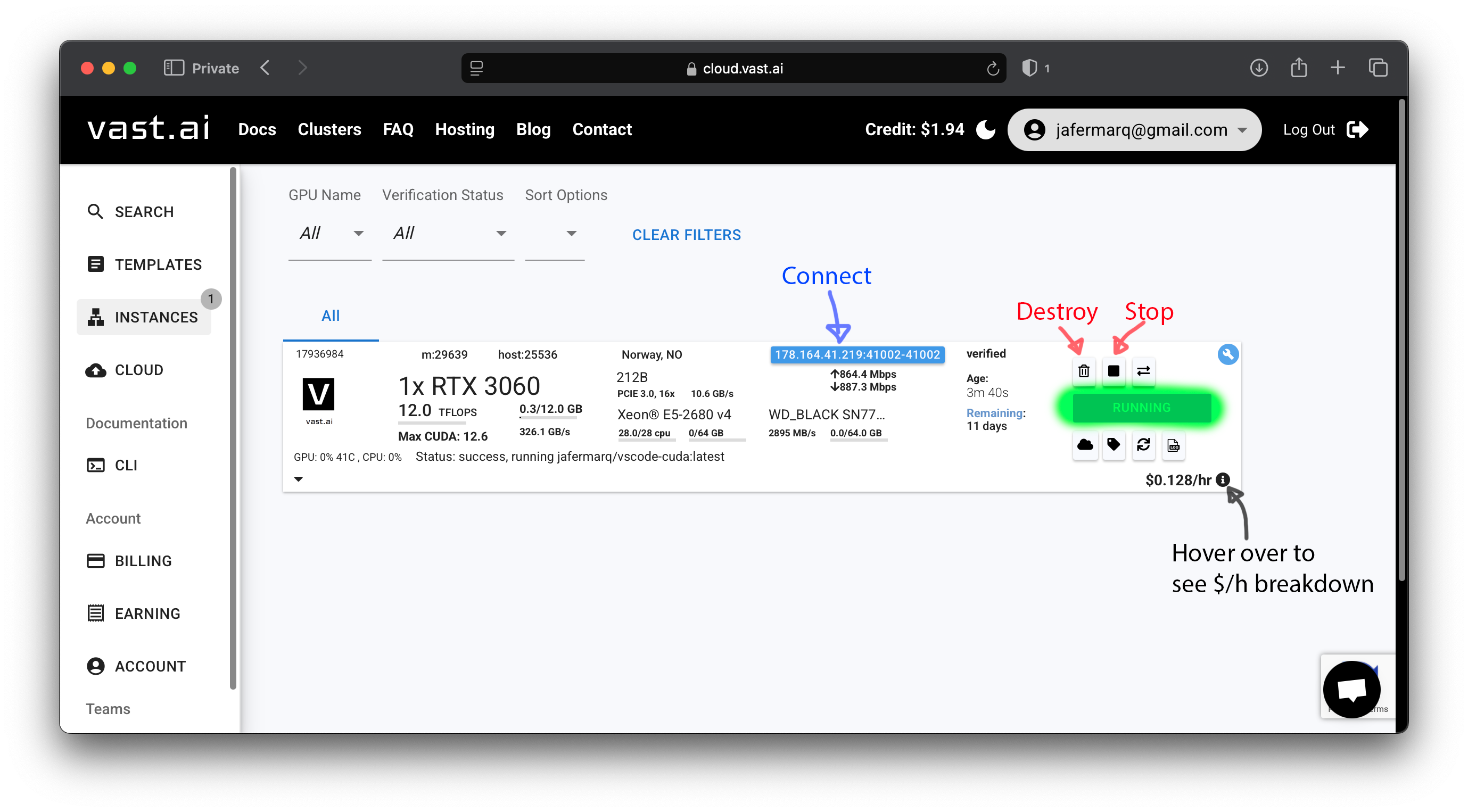
Task: Open Contact in top navigation
Action: (x=602, y=129)
